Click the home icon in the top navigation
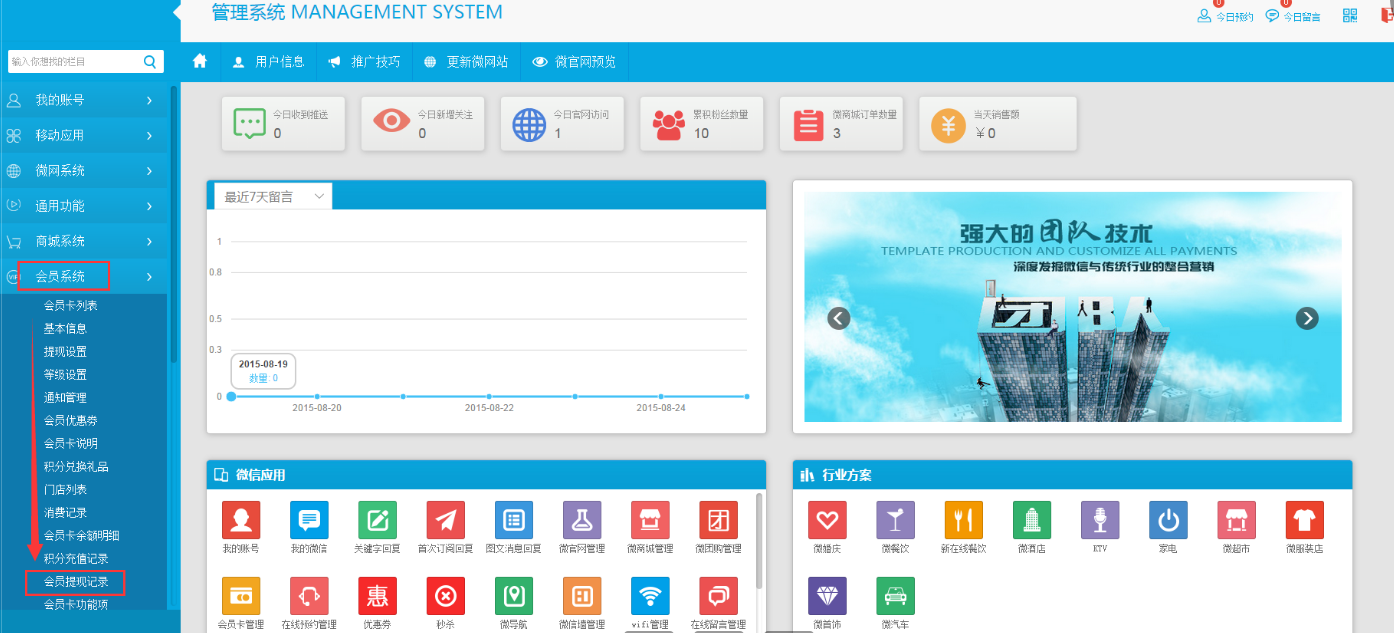Viewport: 1394px width, 633px height. (x=200, y=61)
